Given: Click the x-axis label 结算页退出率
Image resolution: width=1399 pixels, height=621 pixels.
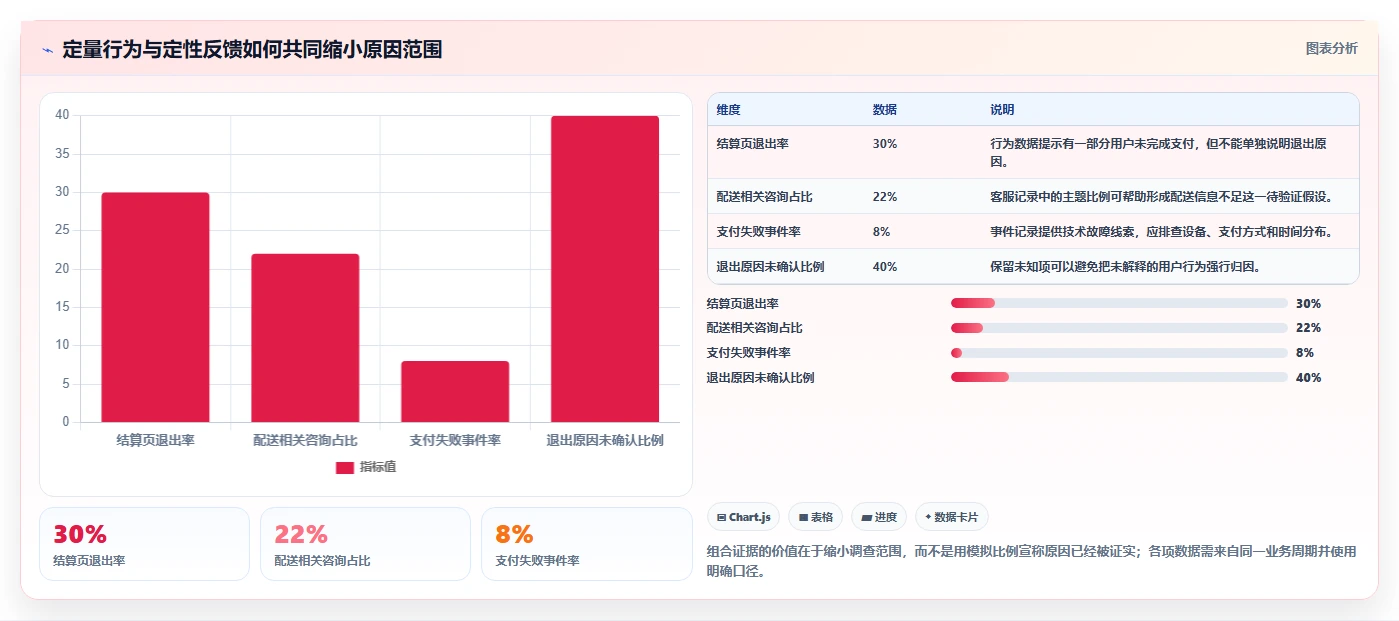Looking at the screenshot, I should coord(155,440).
